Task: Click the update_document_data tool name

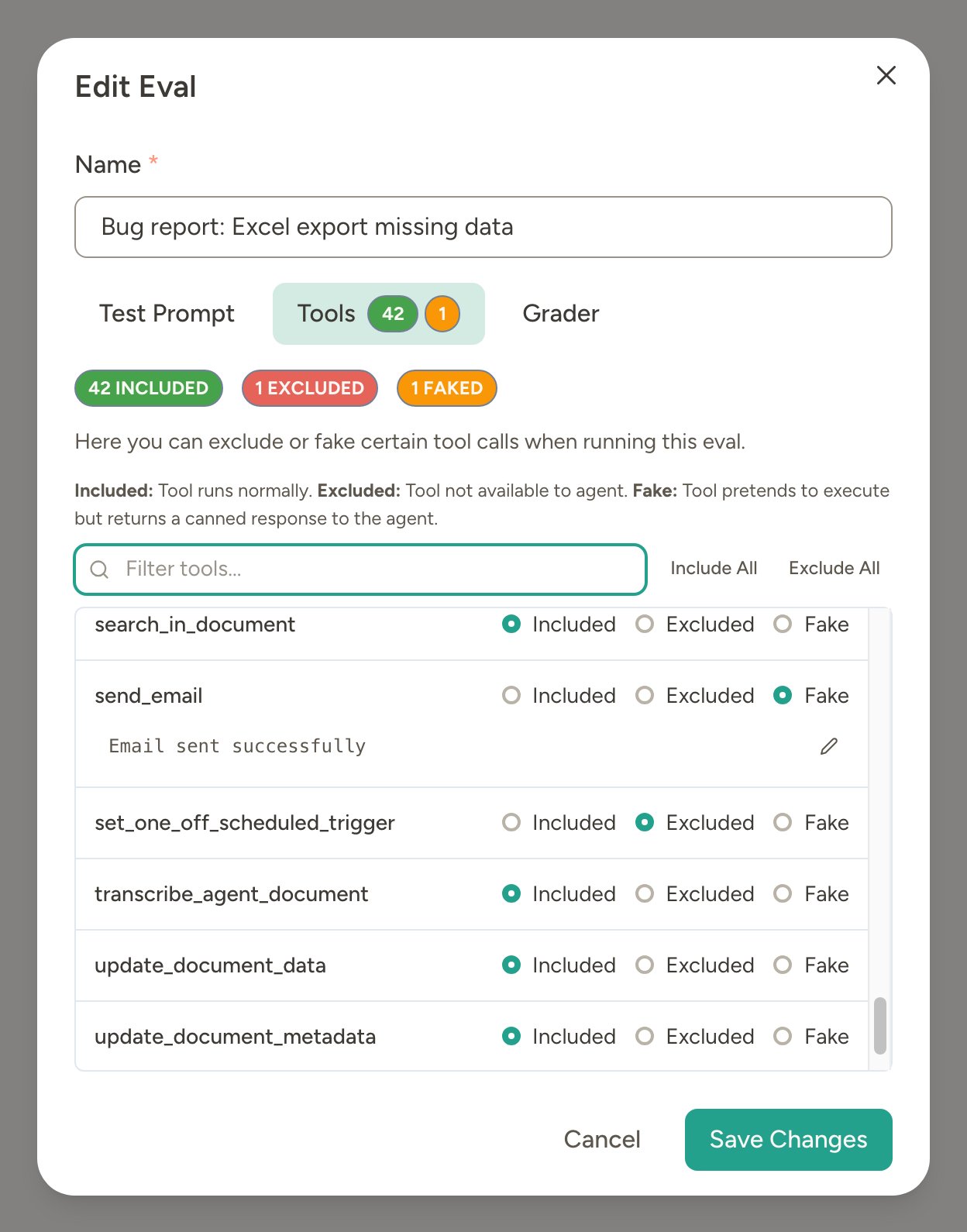Action: coord(210,965)
